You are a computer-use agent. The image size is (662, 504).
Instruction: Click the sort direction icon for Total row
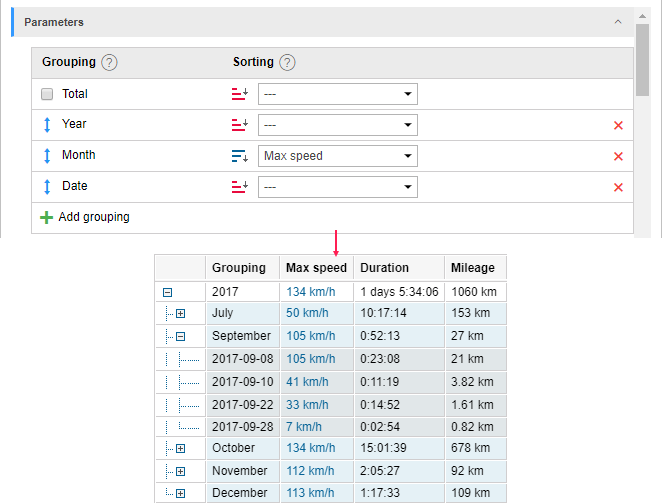click(239, 94)
